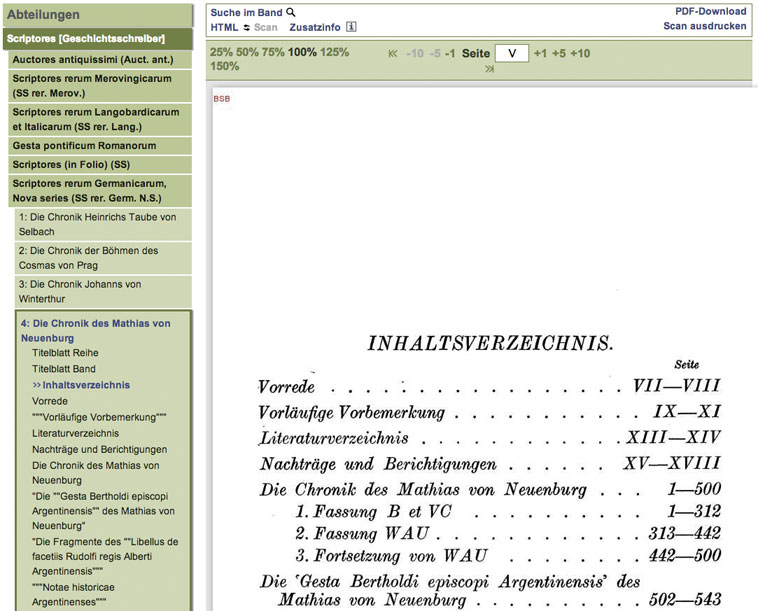Click Scan ausdrucken link
Screen dimensions: 758x611
tap(704, 27)
